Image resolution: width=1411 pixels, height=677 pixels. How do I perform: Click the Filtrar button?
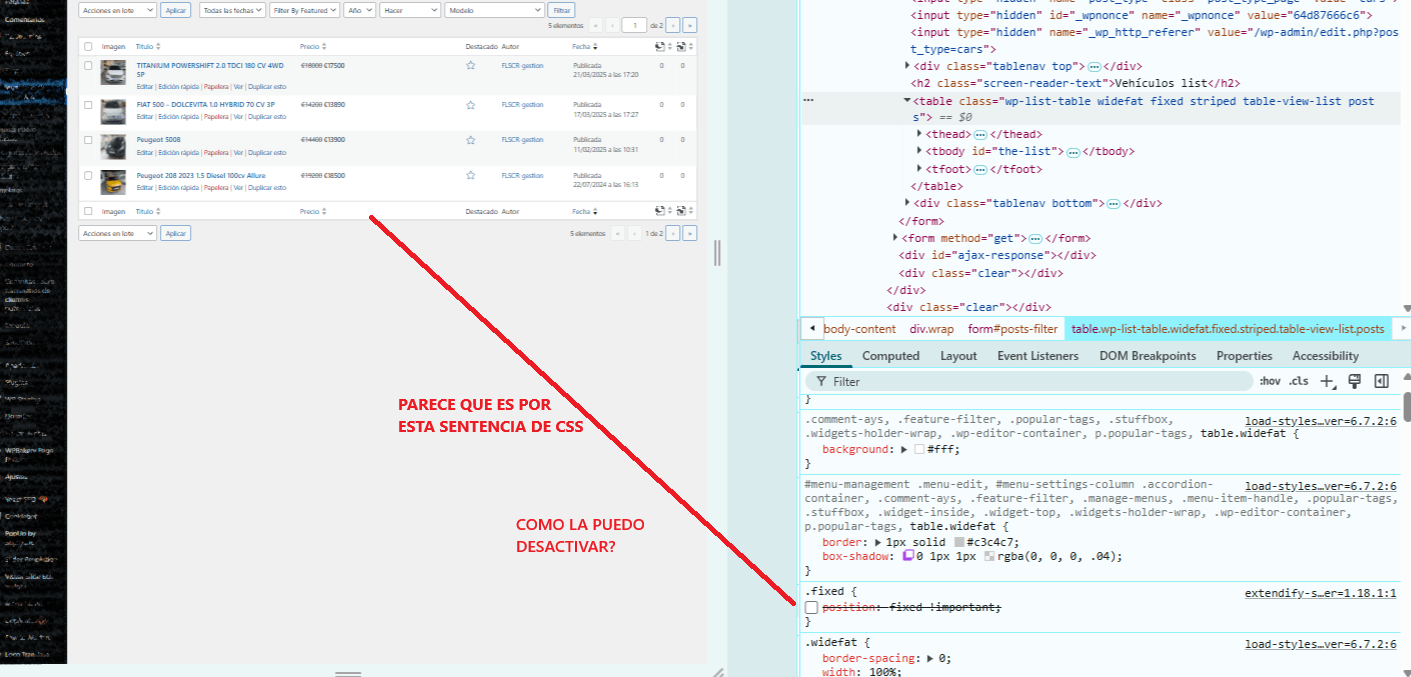click(x=561, y=9)
